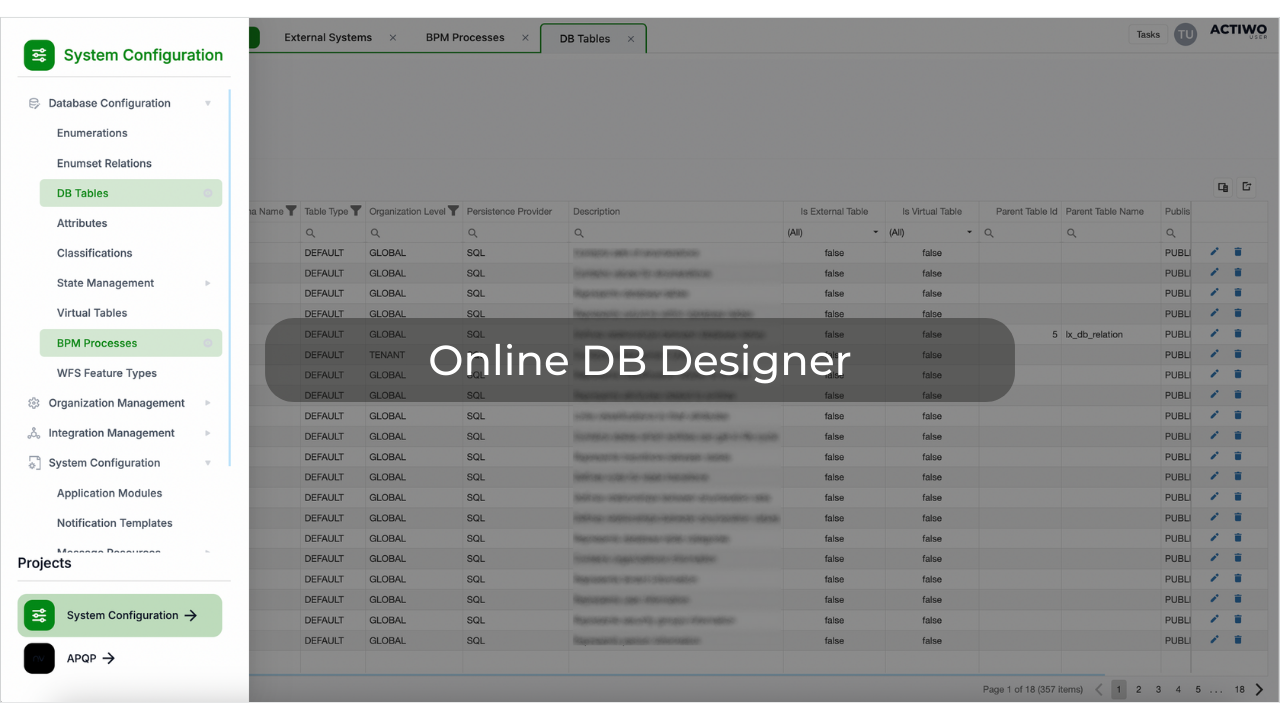Screen dimensions: 1280x720
Task: Go to page 5
Action: (x=1198, y=689)
